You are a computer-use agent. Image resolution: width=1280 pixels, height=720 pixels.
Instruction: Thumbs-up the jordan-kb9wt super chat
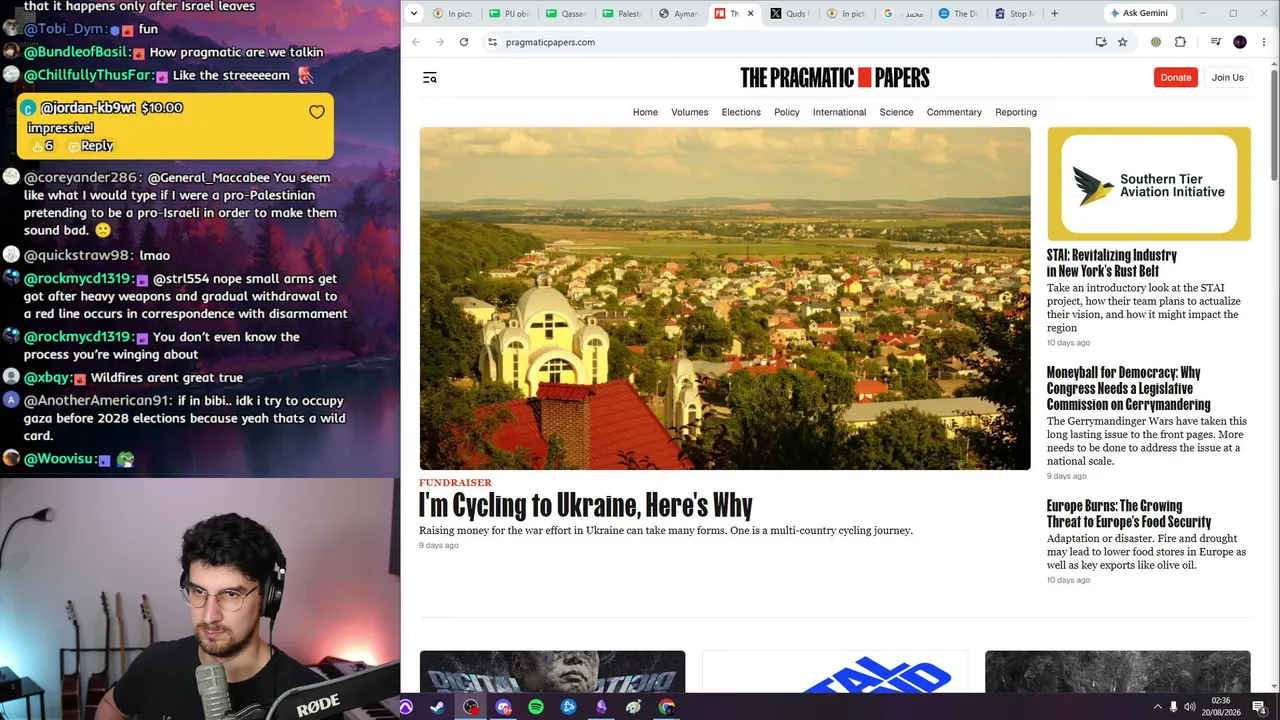38,146
